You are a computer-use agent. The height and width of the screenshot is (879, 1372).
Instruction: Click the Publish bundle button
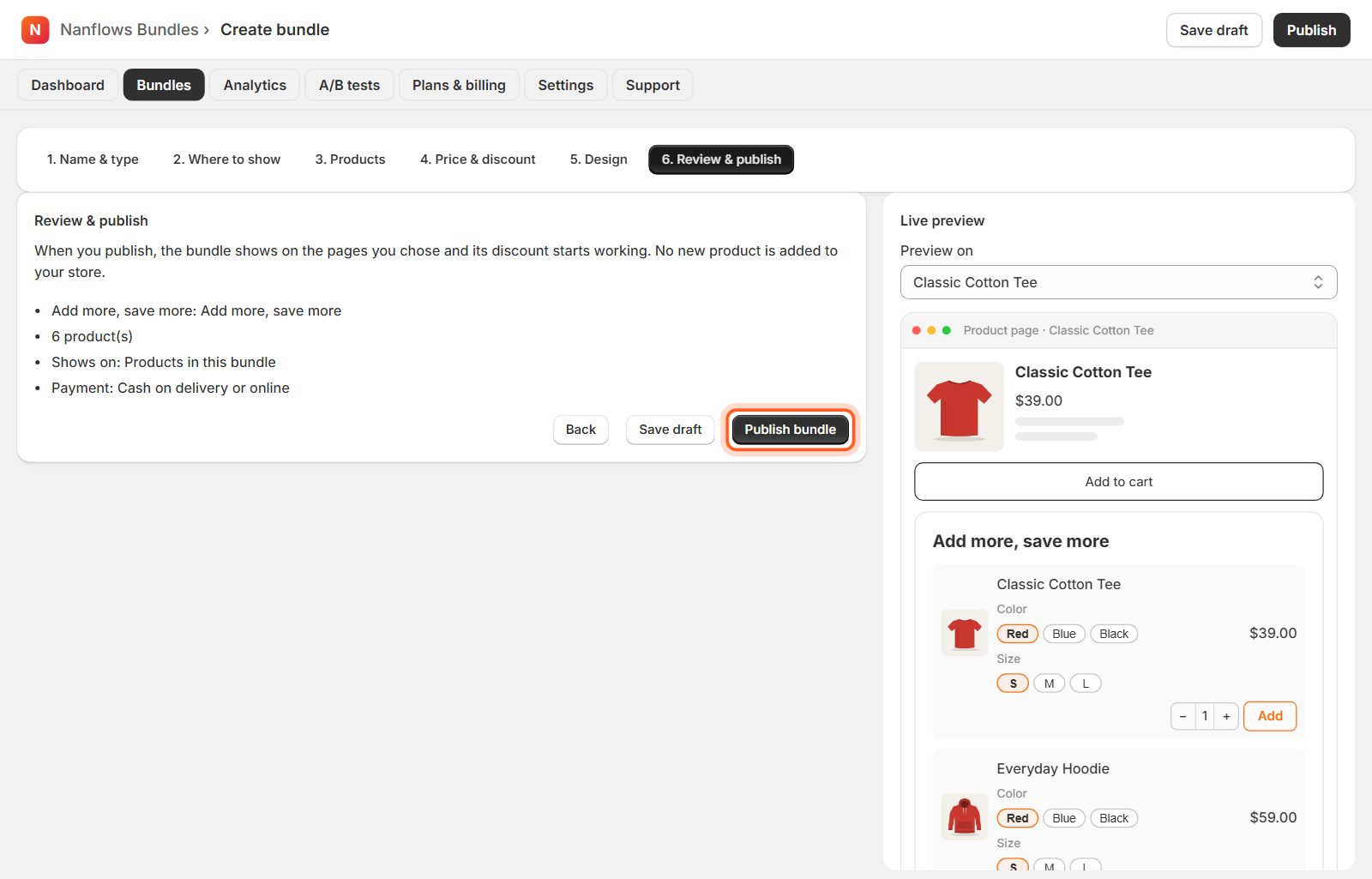coord(790,430)
